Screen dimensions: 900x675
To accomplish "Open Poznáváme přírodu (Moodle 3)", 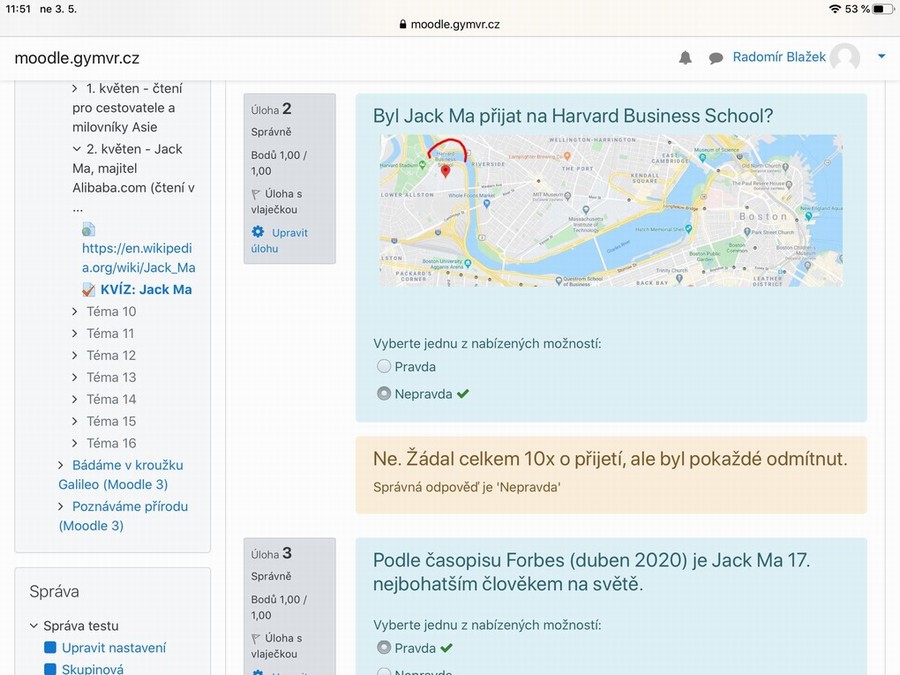I will pyautogui.click(x=123, y=516).
